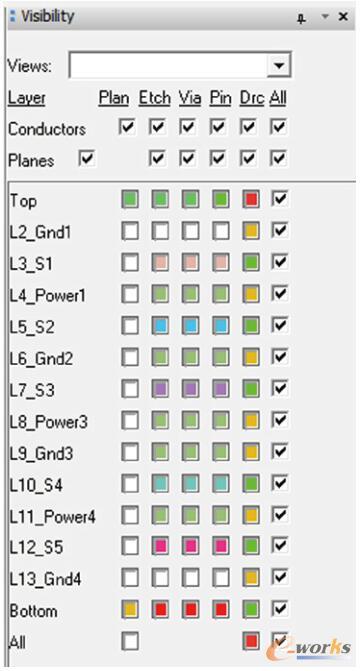Check the empty Plan box in All row
Viewport: 361px width, 671px height.
click(130, 641)
